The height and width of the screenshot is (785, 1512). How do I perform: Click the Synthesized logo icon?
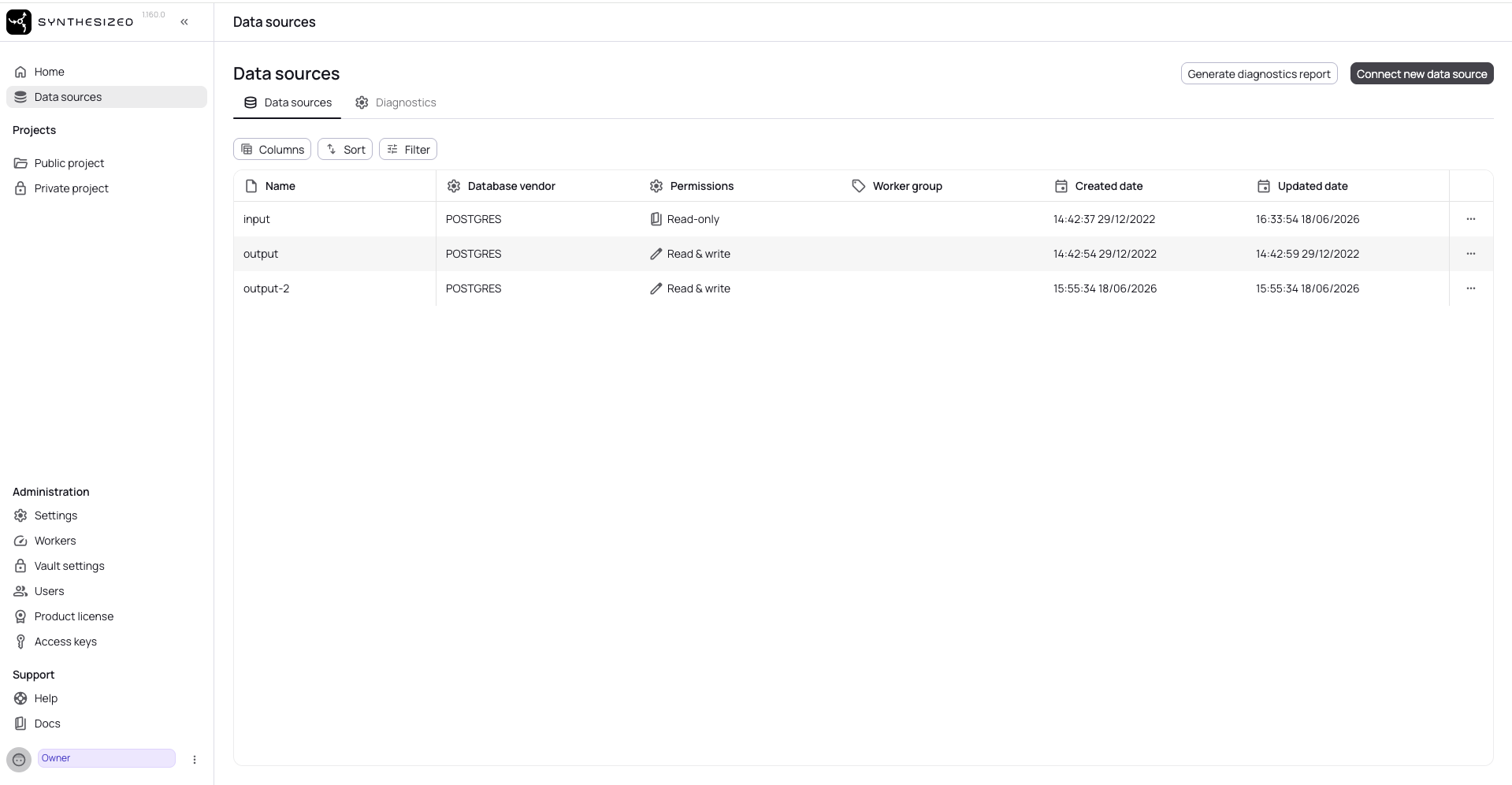[19, 22]
